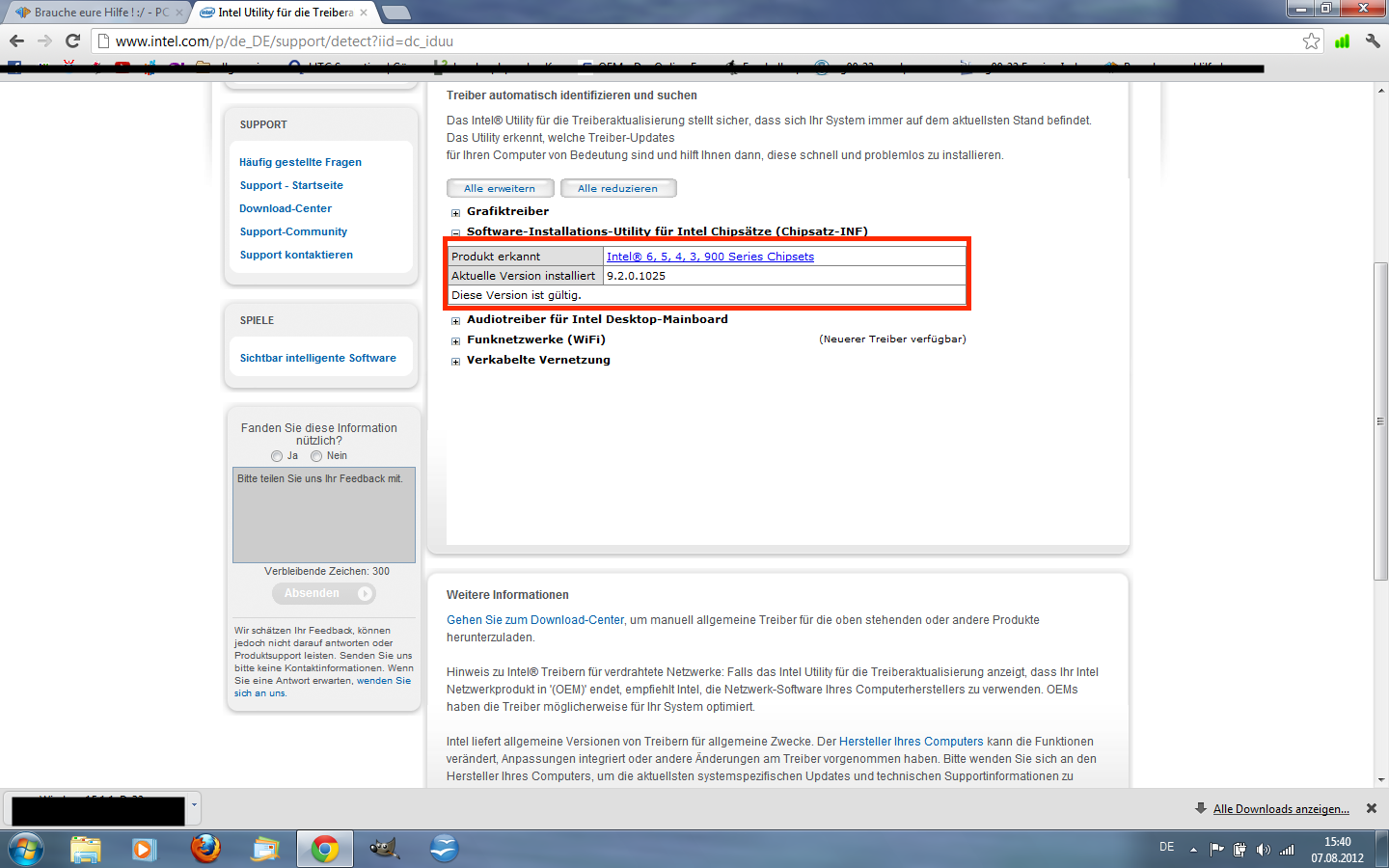This screenshot has height=868, width=1389.
Task: Close the 'Brauche eure Hilfe' tab
Action: click(x=179, y=13)
